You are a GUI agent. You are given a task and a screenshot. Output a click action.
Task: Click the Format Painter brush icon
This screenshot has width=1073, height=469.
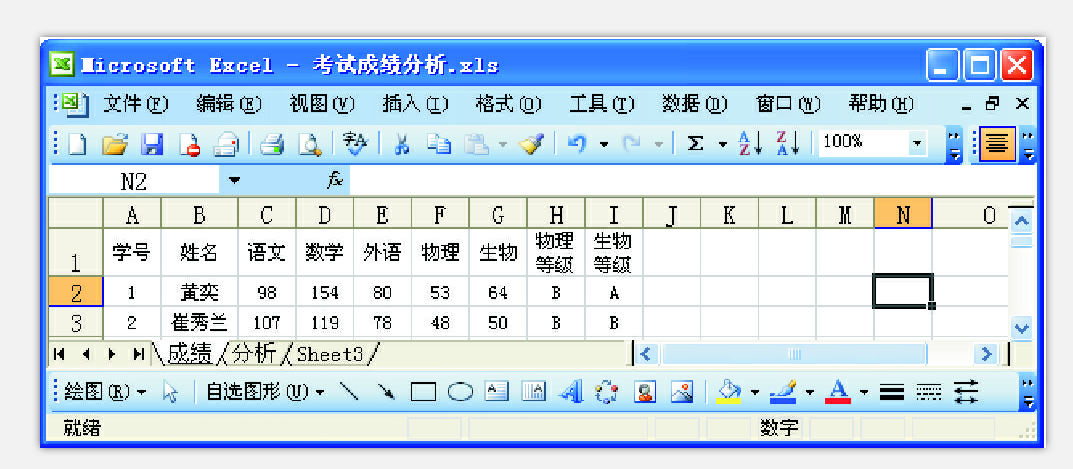(x=531, y=144)
